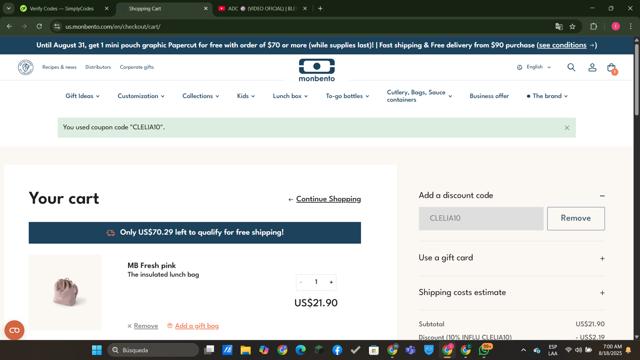Follow the Continue Shopping link

(x=328, y=199)
